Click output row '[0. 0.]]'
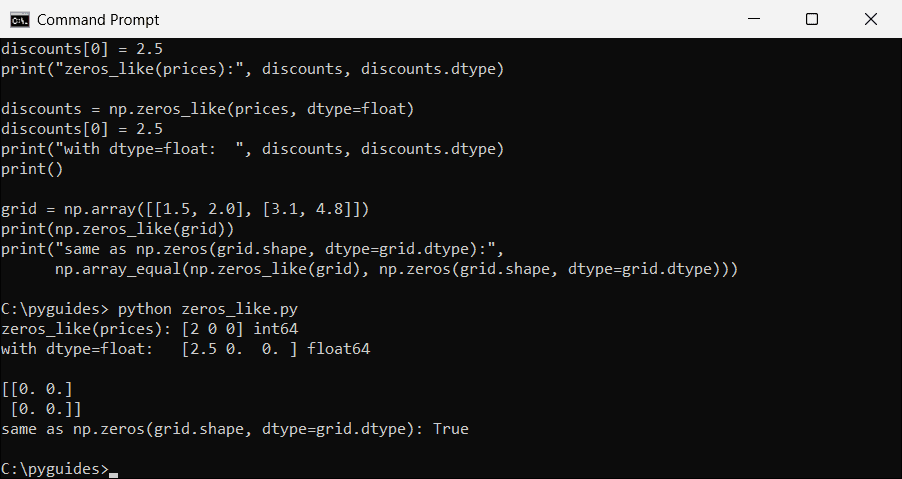Screen dimensions: 902x479 coord(46,409)
